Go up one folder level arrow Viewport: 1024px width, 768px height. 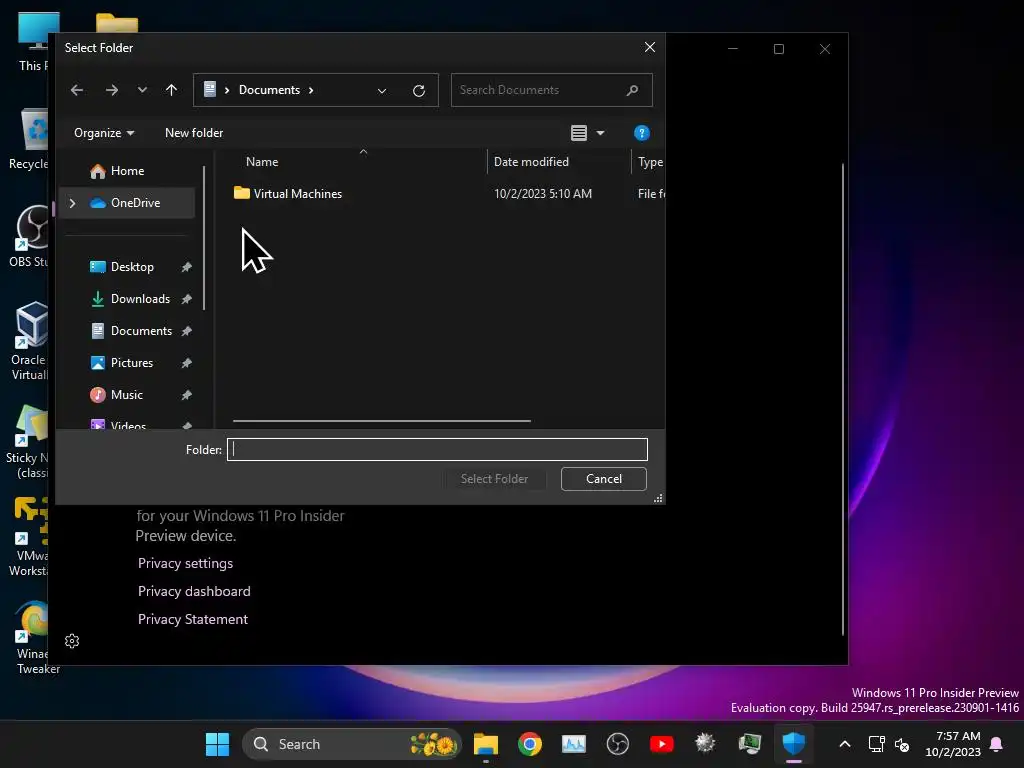171,90
